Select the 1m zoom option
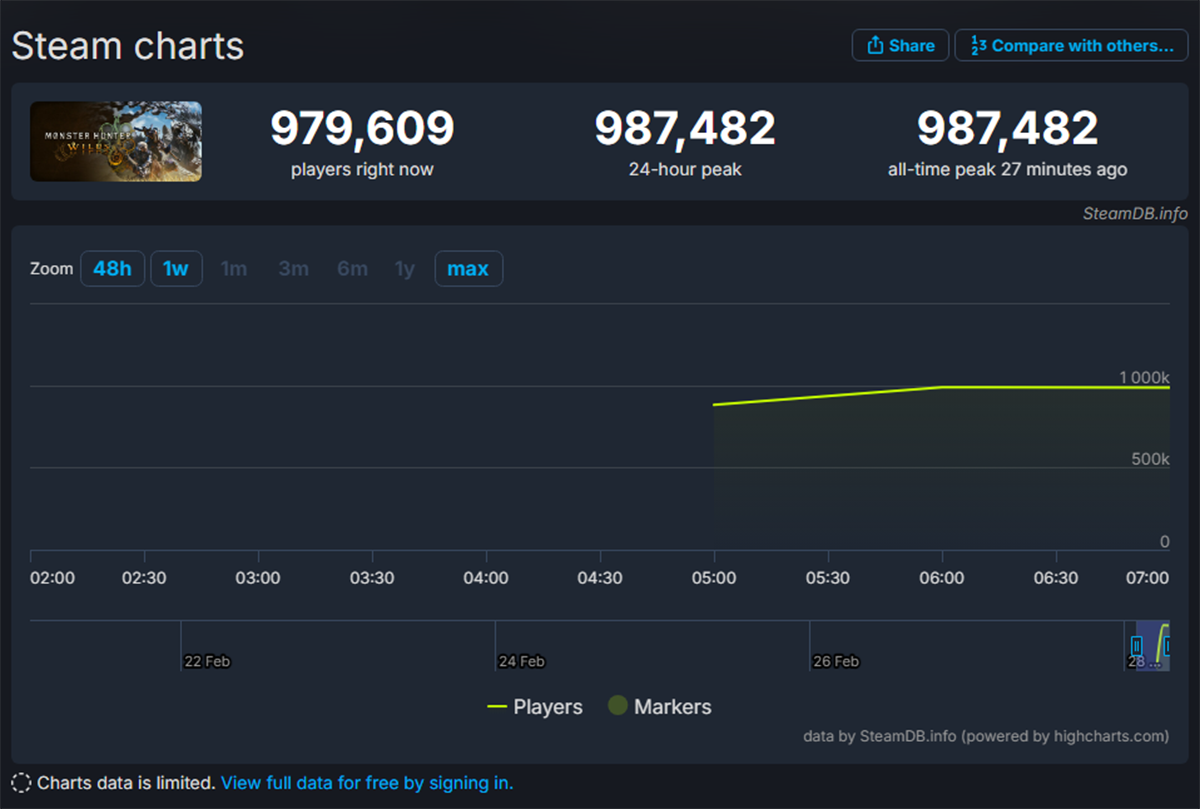This screenshot has height=809, width=1200. [234, 268]
